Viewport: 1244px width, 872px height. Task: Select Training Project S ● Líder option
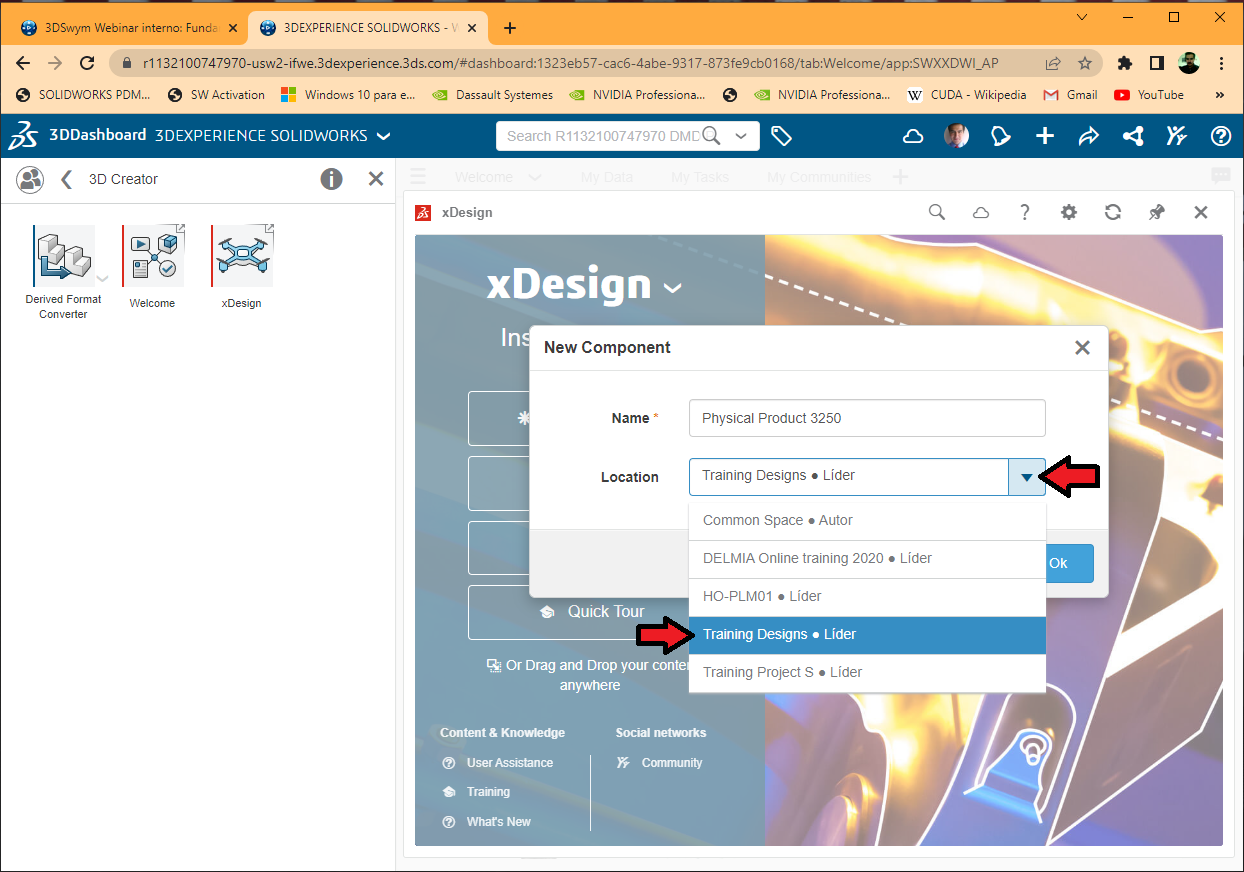867,673
